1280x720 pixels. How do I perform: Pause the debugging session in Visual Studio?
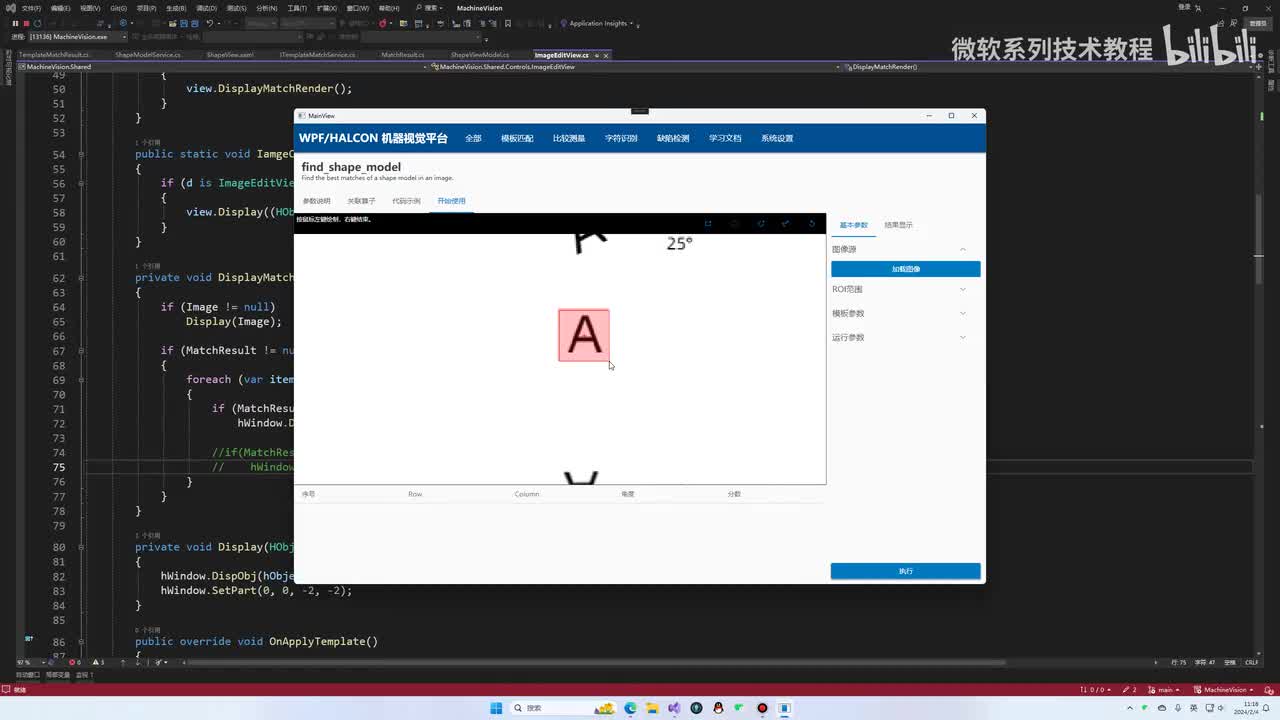pyautogui.click(x=15, y=22)
